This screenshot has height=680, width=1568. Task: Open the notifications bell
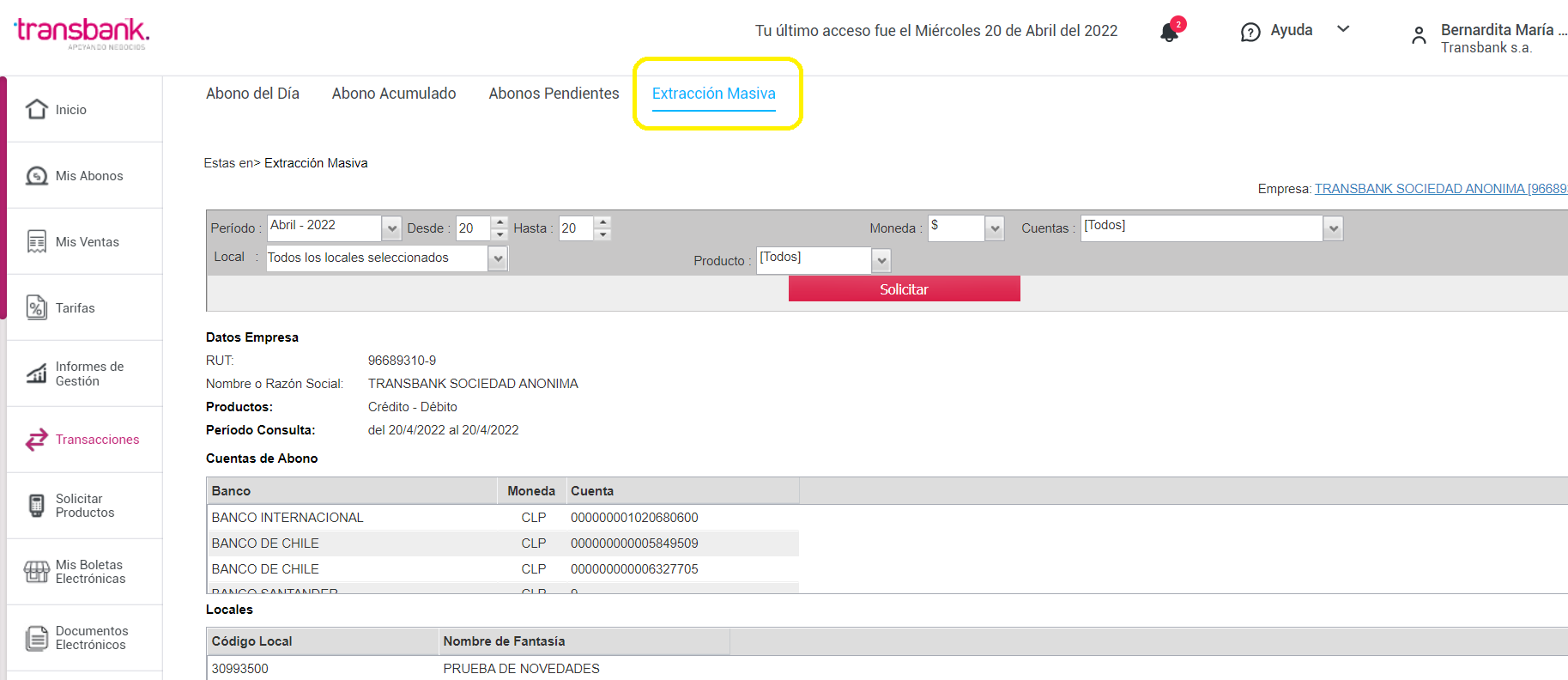click(x=1169, y=32)
